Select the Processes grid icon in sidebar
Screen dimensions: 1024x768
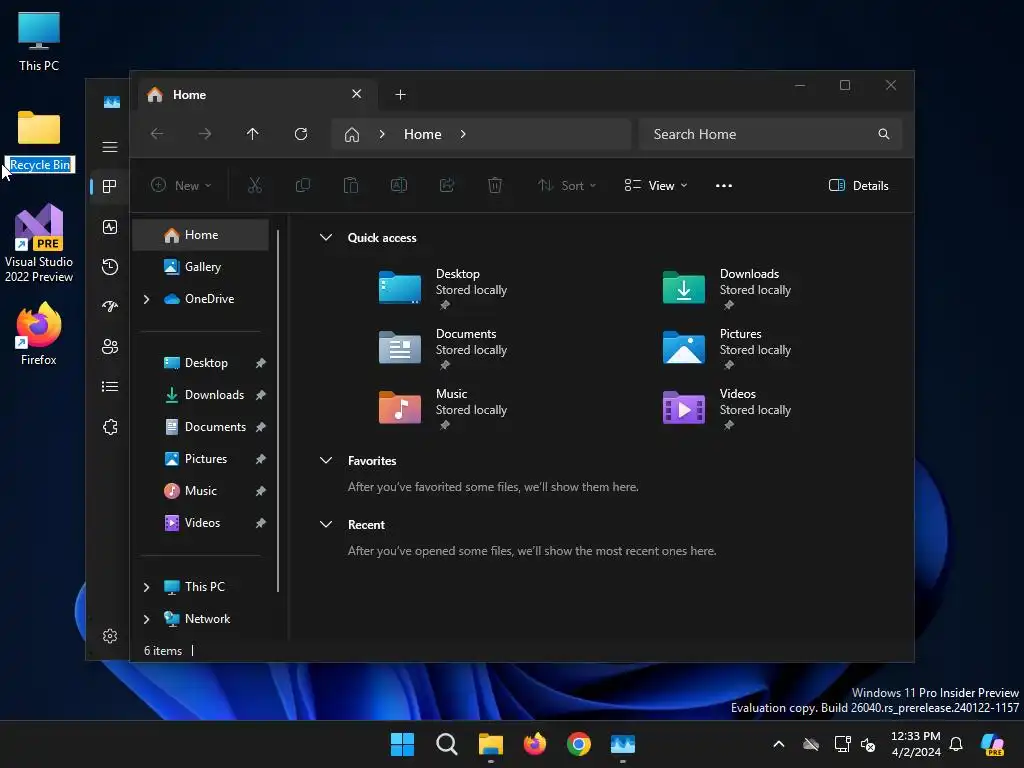pyautogui.click(x=110, y=187)
